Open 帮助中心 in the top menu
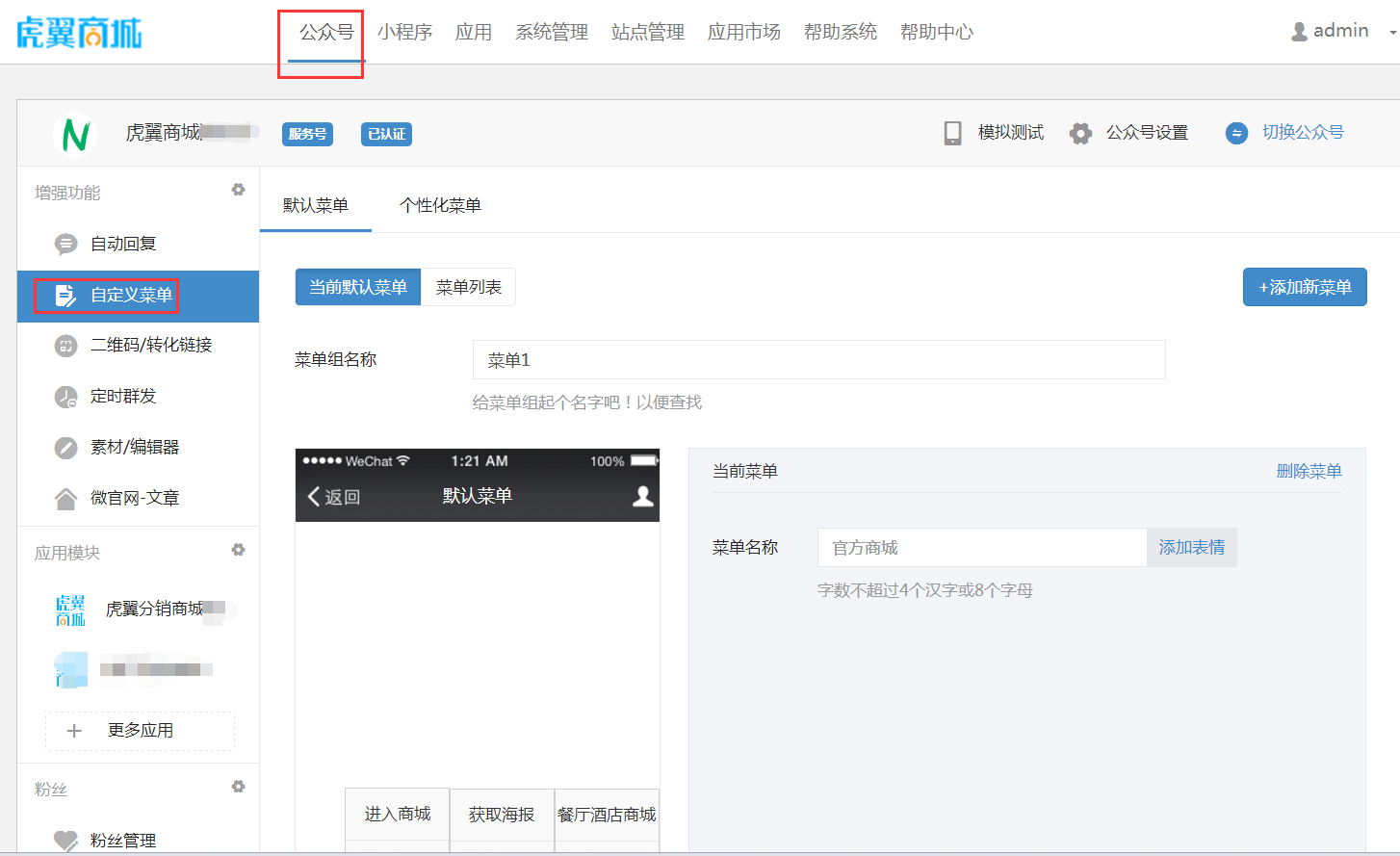Viewport: 1400px width, 856px height. click(937, 33)
